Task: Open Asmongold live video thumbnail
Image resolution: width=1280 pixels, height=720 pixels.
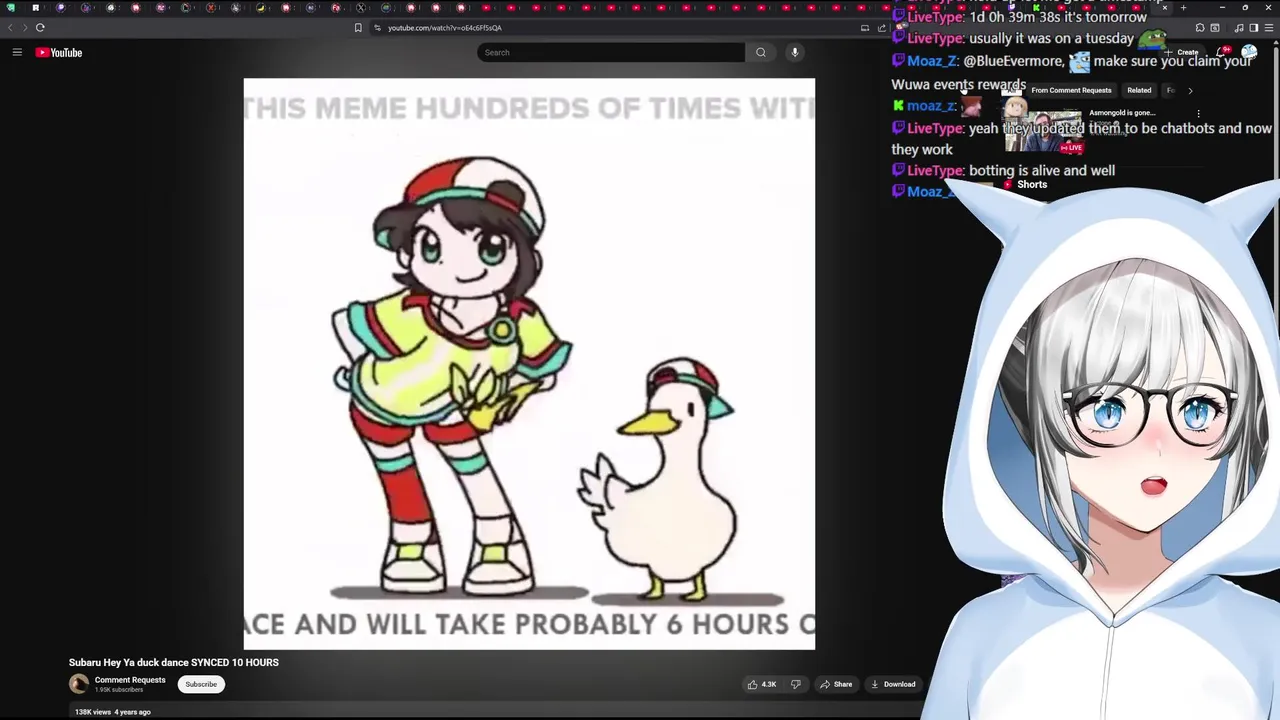Action: point(1045,130)
